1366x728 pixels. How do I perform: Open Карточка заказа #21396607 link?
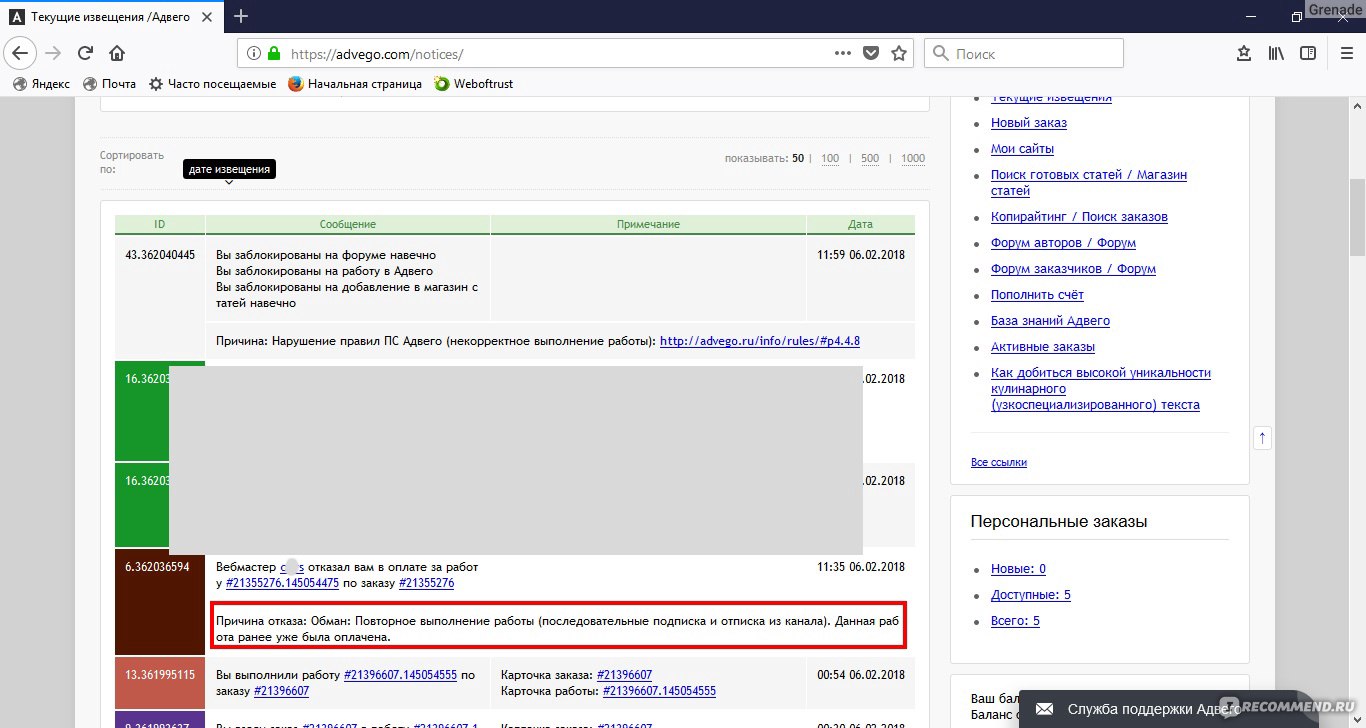tap(624, 675)
